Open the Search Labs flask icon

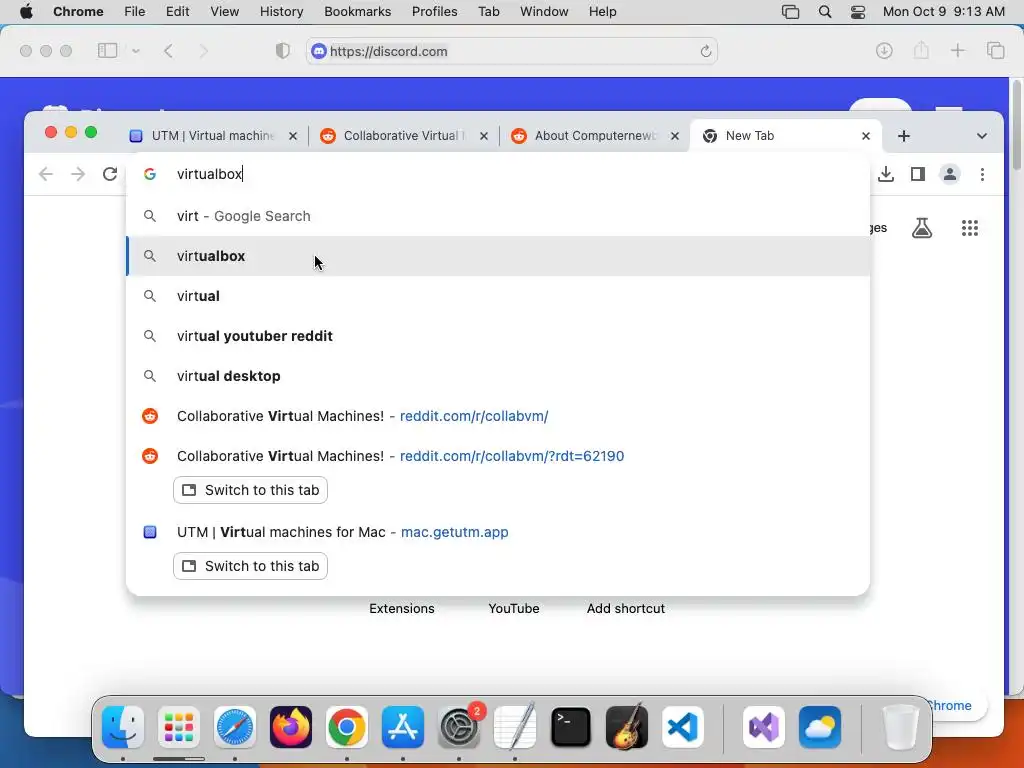[921, 228]
